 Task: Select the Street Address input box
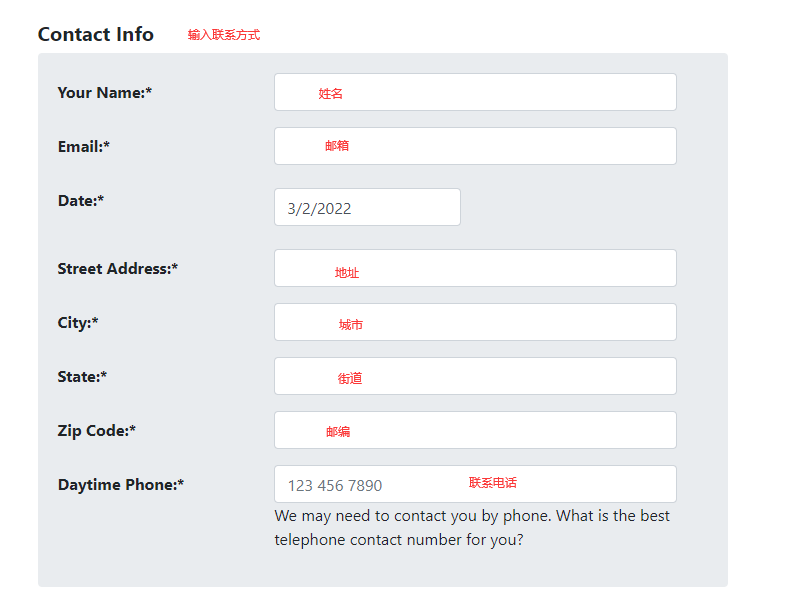[475, 268]
